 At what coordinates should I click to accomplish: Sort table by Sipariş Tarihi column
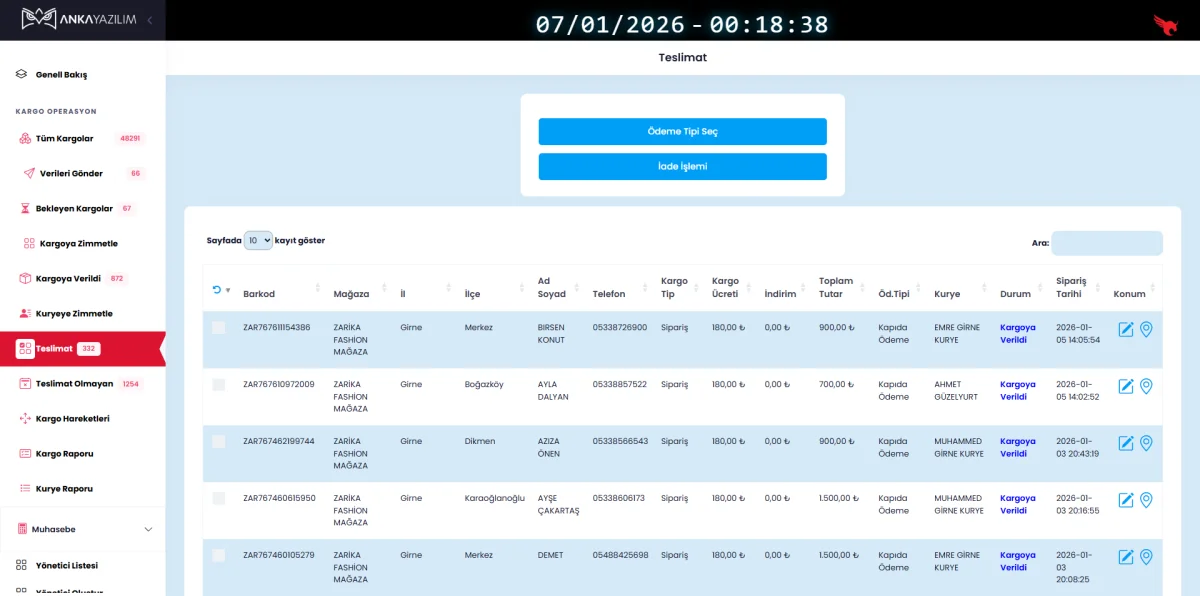(x=1071, y=287)
